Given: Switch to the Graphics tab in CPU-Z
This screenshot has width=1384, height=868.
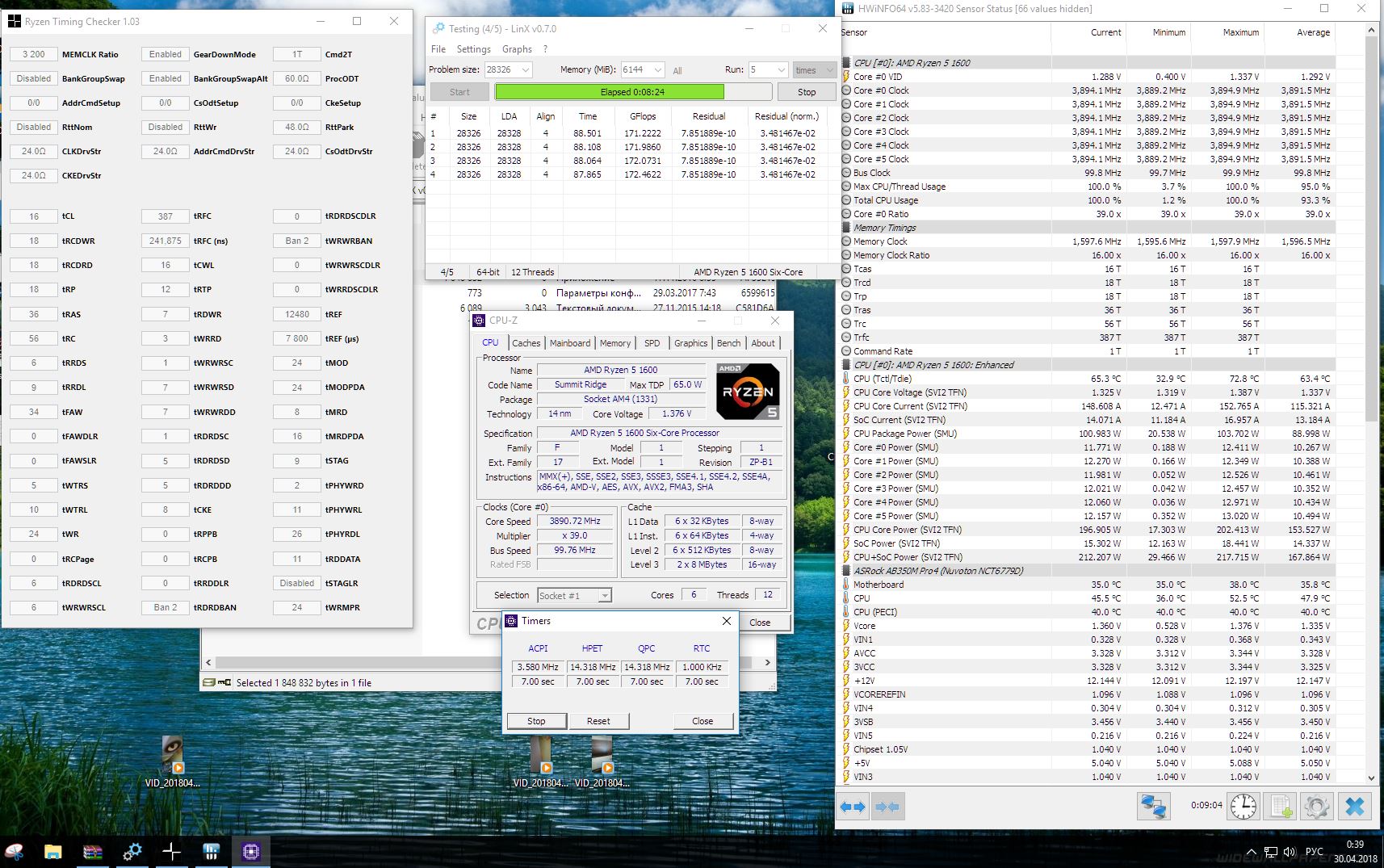Looking at the screenshot, I should click(x=691, y=343).
